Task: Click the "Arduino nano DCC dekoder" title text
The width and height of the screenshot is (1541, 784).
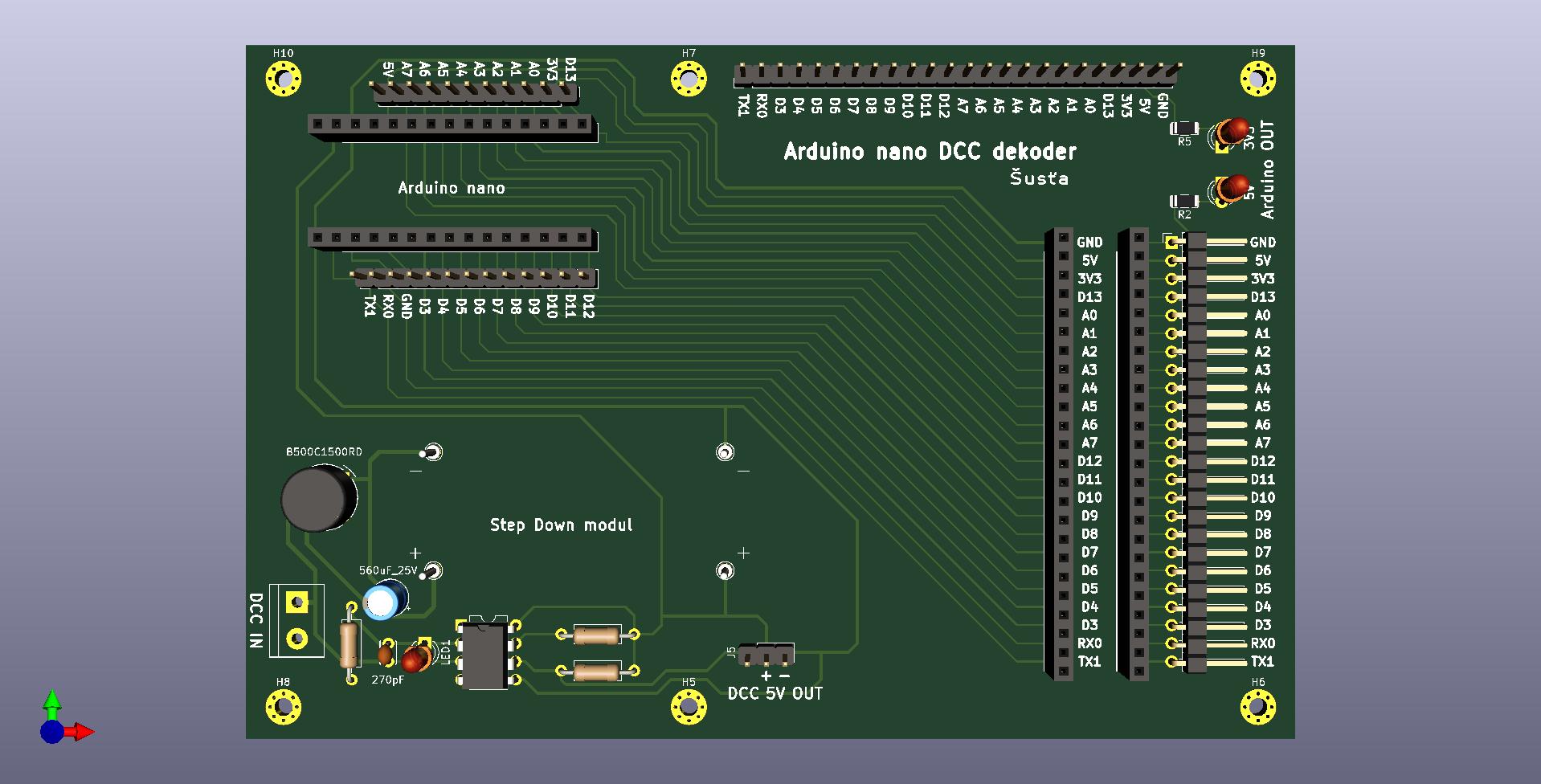Action: tap(930, 151)
